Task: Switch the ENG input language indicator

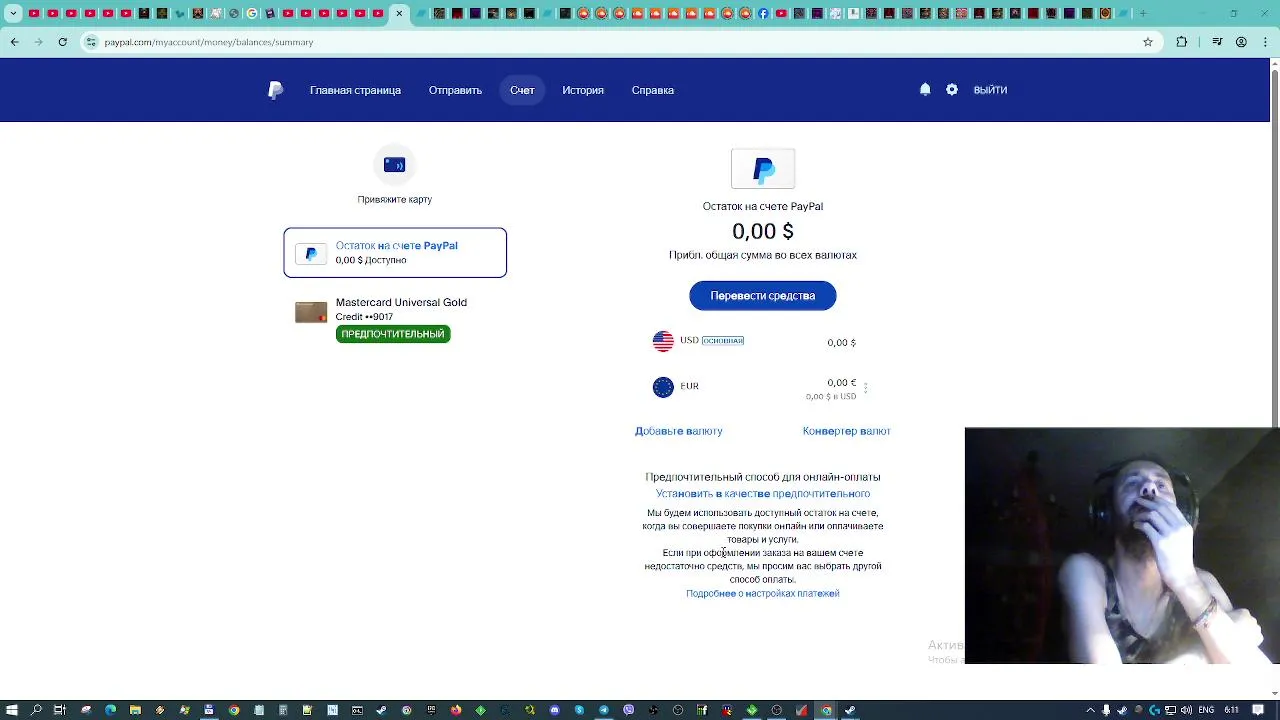Action: coord(1205,709)
